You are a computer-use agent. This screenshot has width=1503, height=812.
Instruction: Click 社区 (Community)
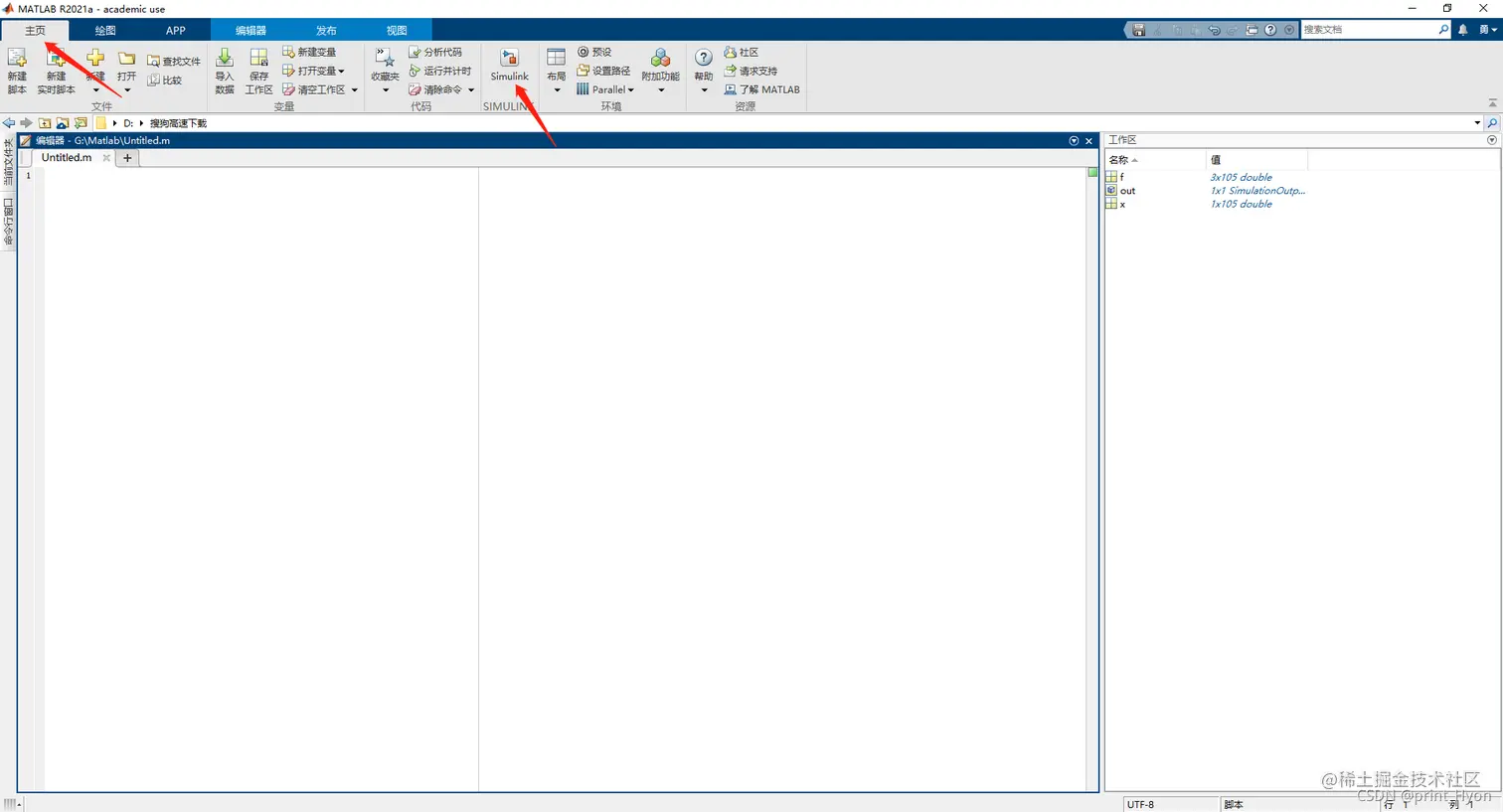point(742,52)
